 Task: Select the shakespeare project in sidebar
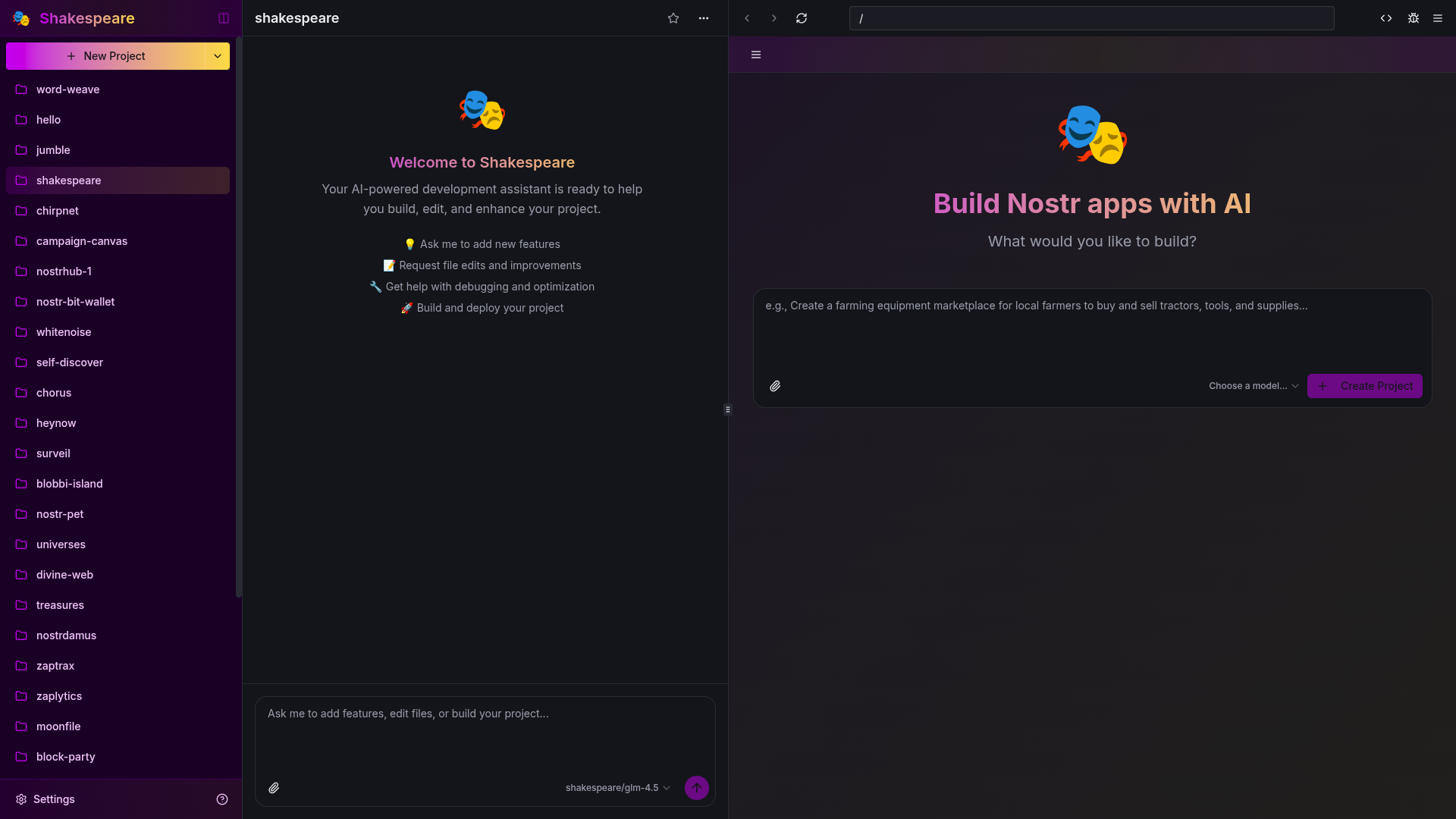[118, 180]
